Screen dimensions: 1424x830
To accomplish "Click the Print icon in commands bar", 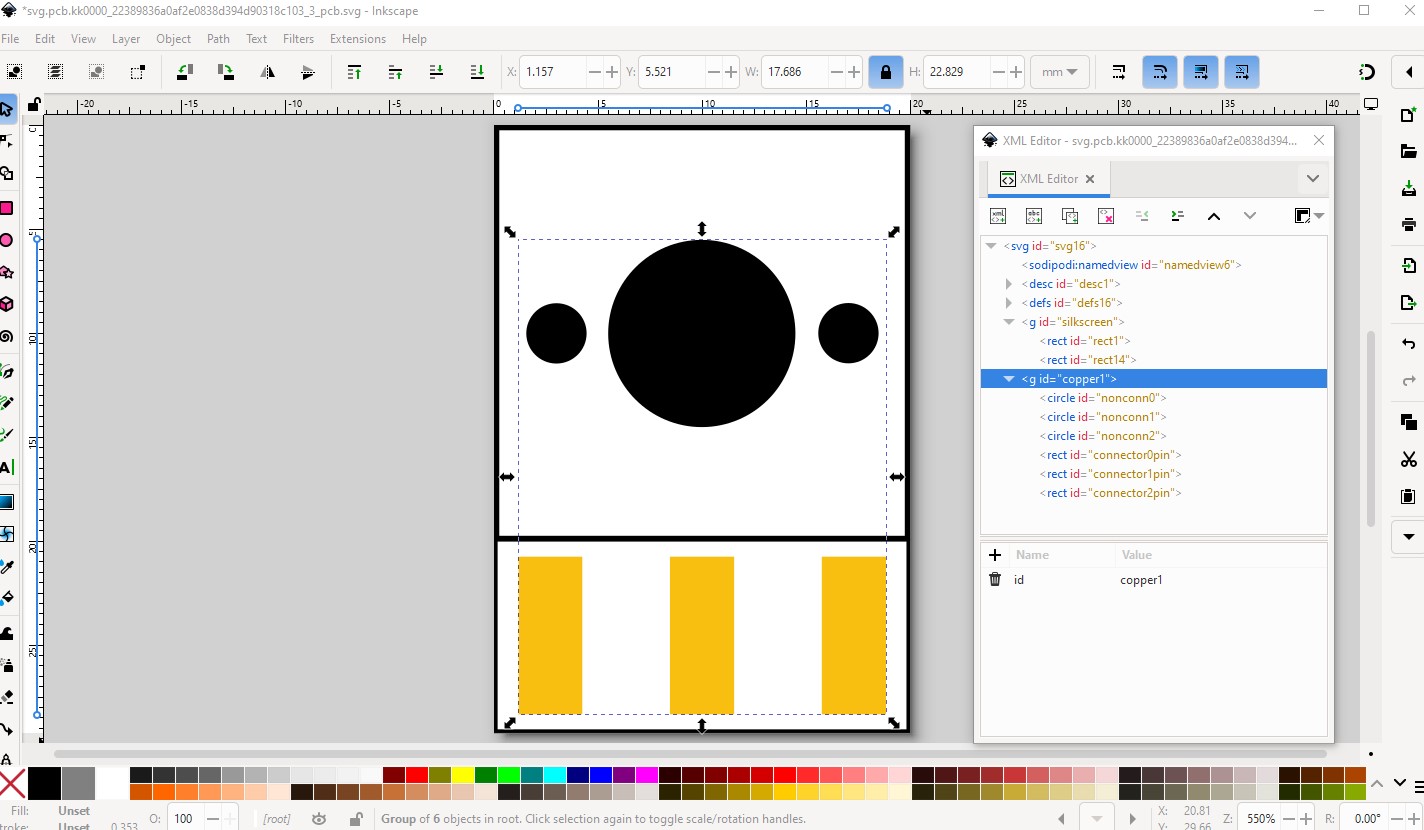I will coord(1408,224).
